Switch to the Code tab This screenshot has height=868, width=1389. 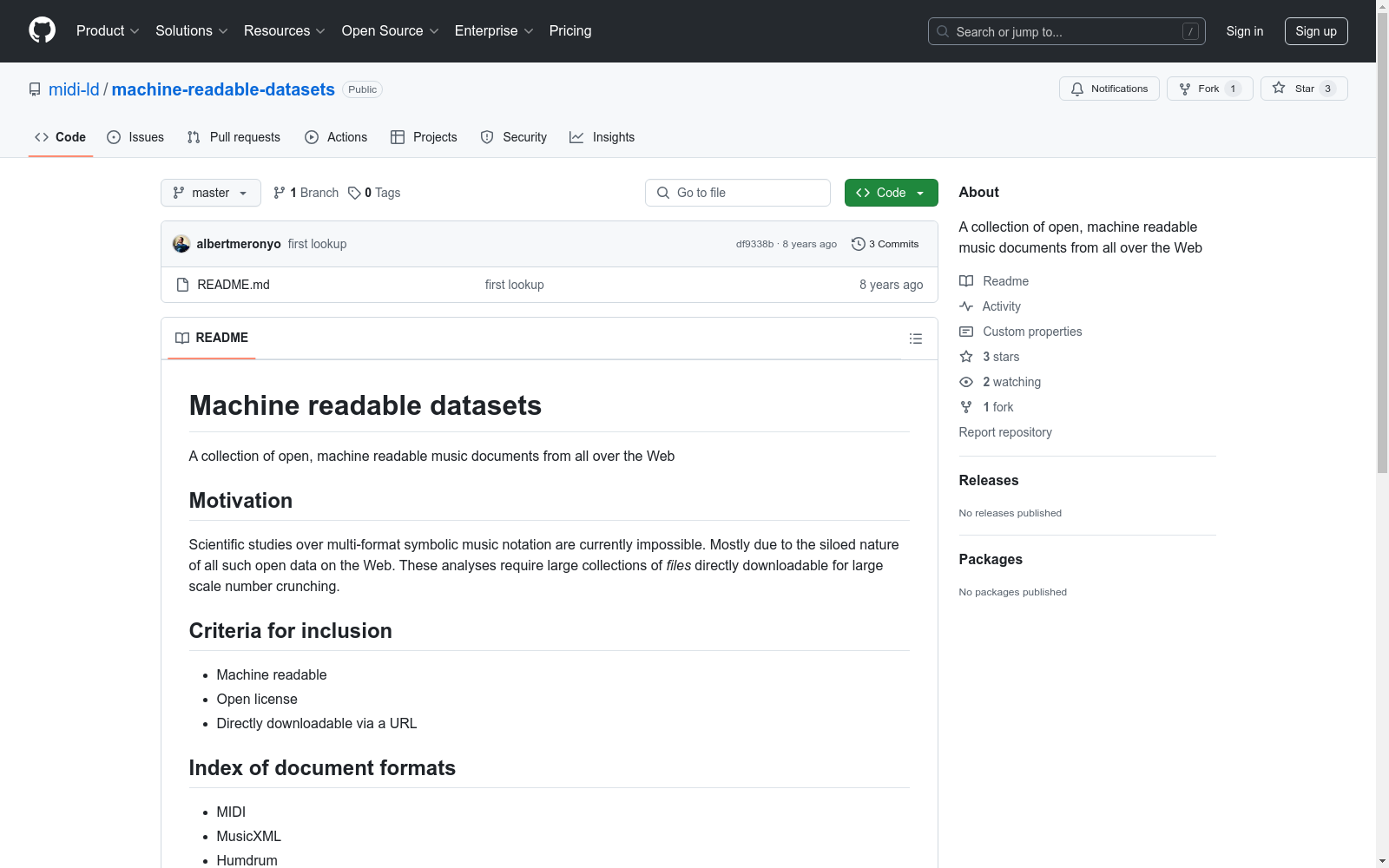click(60, 137)
